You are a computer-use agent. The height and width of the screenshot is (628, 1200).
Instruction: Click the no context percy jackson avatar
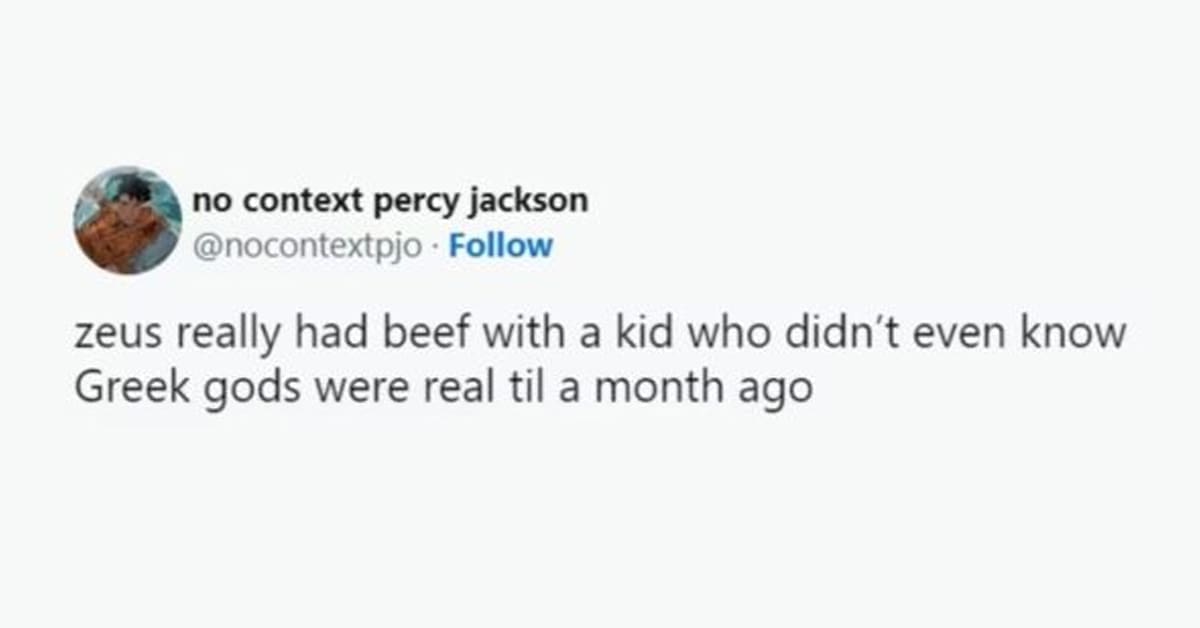tap(127, 220)
